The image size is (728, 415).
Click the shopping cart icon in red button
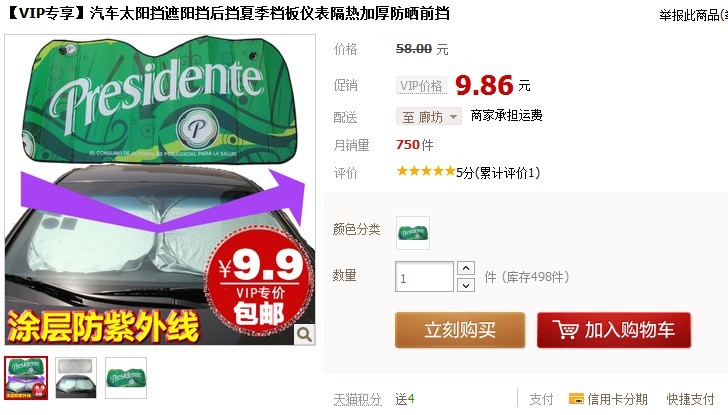[x=565, y=330]
